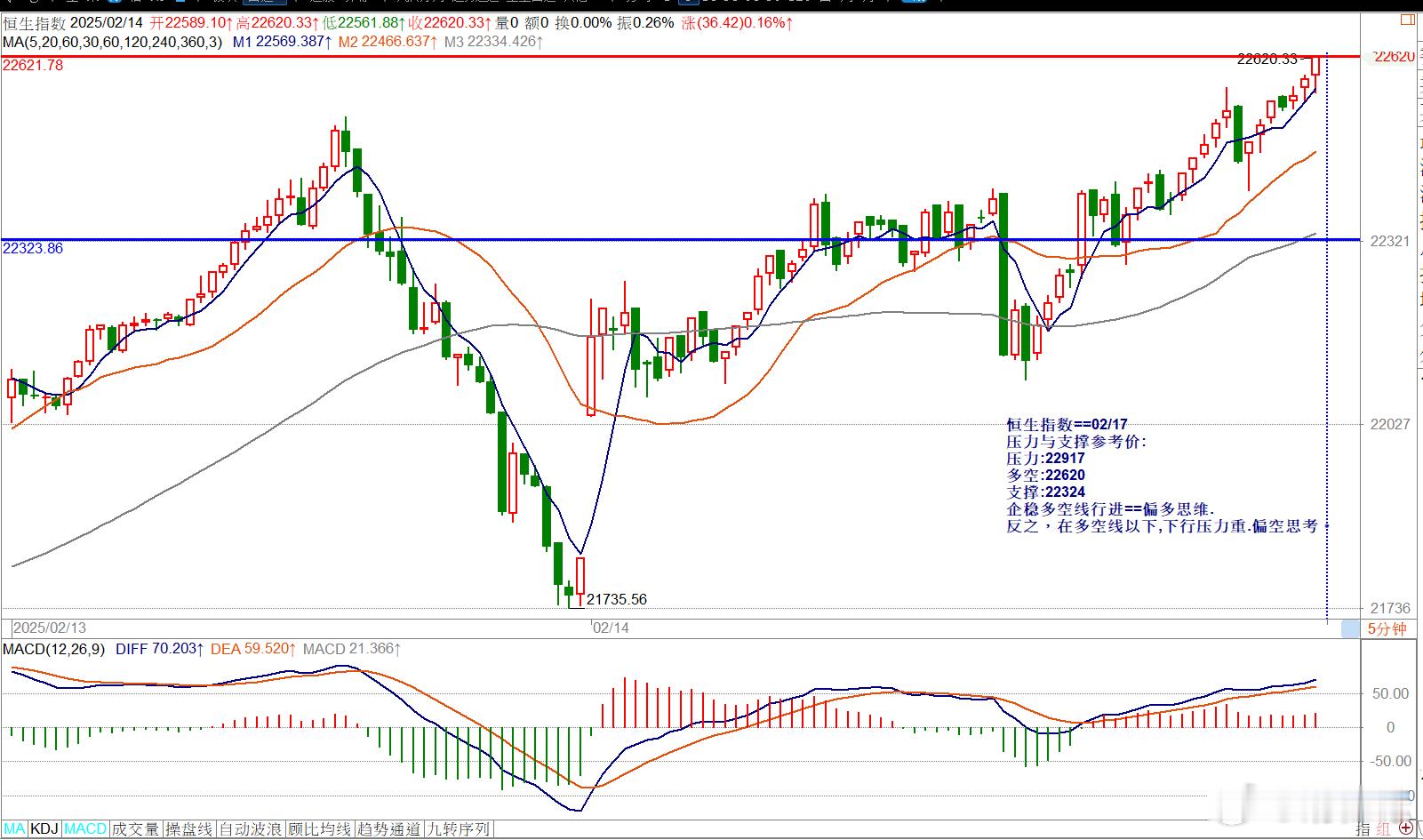
Task: Click the 02/14 date marker
Action: coord(611,628)
